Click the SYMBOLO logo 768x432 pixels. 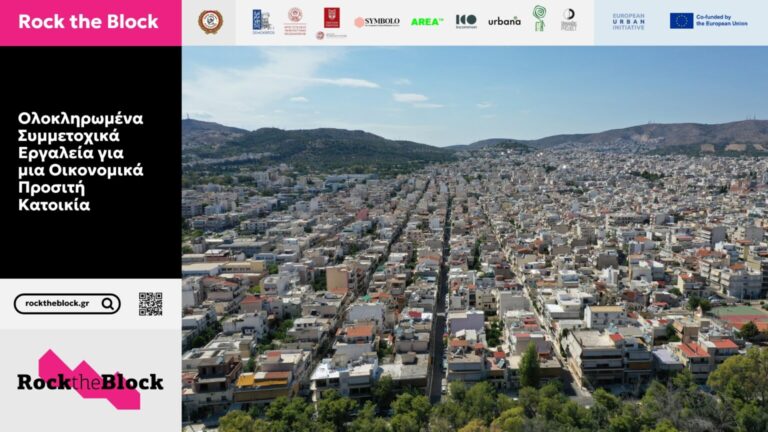point(377,21)
